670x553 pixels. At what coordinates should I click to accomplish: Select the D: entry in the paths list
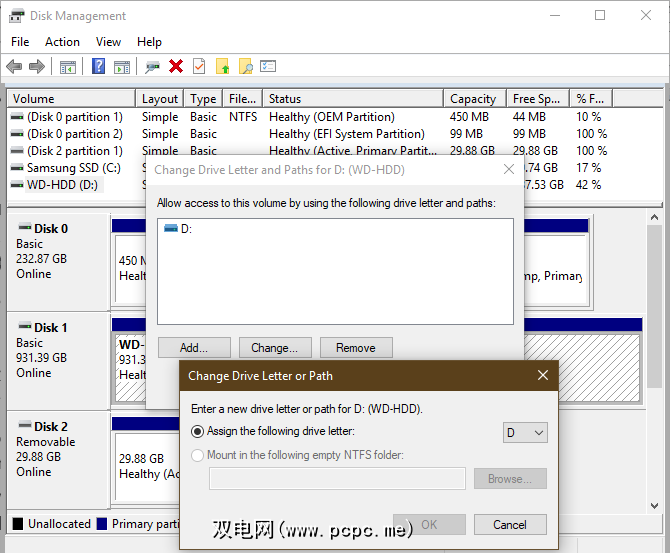pos(185,229)
